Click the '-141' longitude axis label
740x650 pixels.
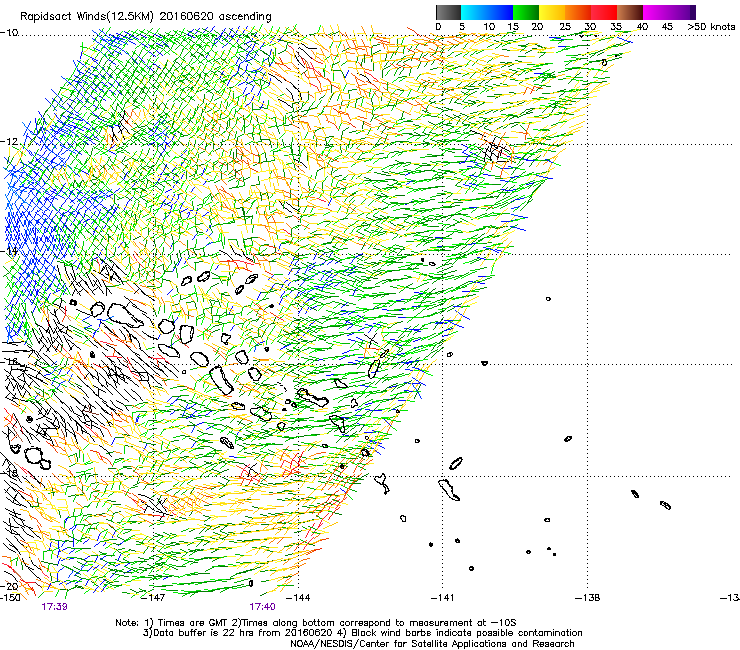tap(443, 597)
